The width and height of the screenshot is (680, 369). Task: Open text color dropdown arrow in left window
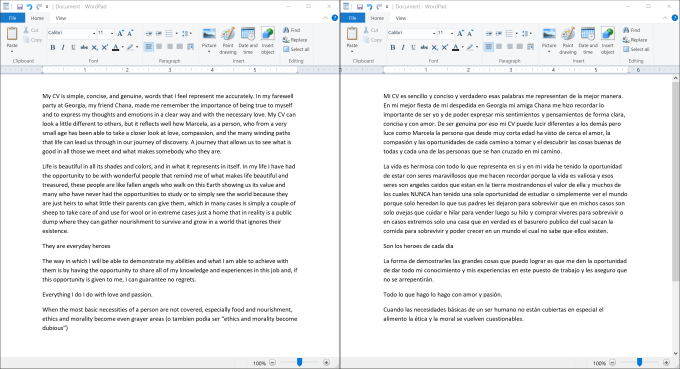coord(123,47)
